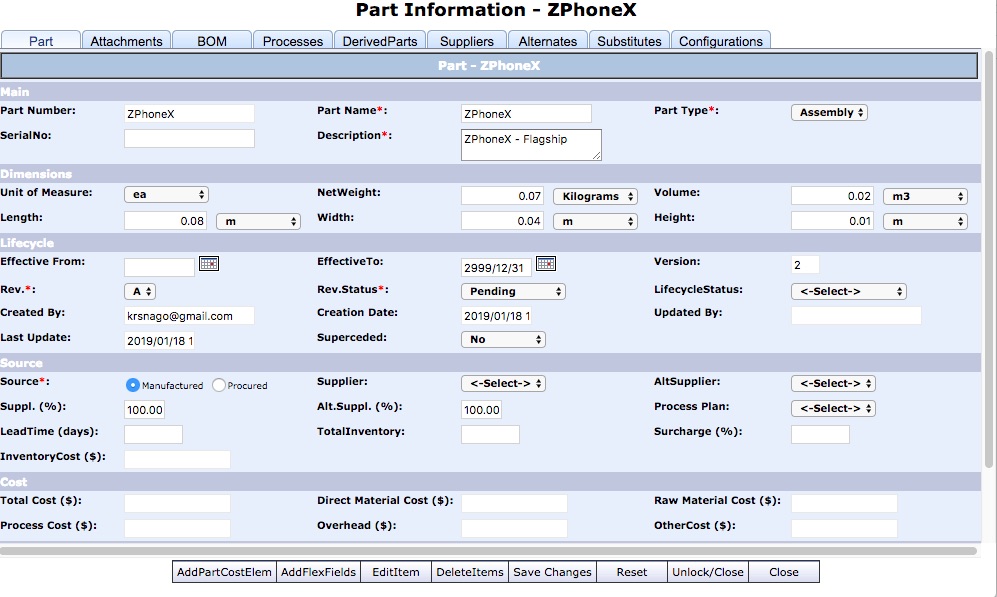This screenshot has width=997, height=597.
Task: Open the Unit of Measure dropdown
Action: [166, 192]
